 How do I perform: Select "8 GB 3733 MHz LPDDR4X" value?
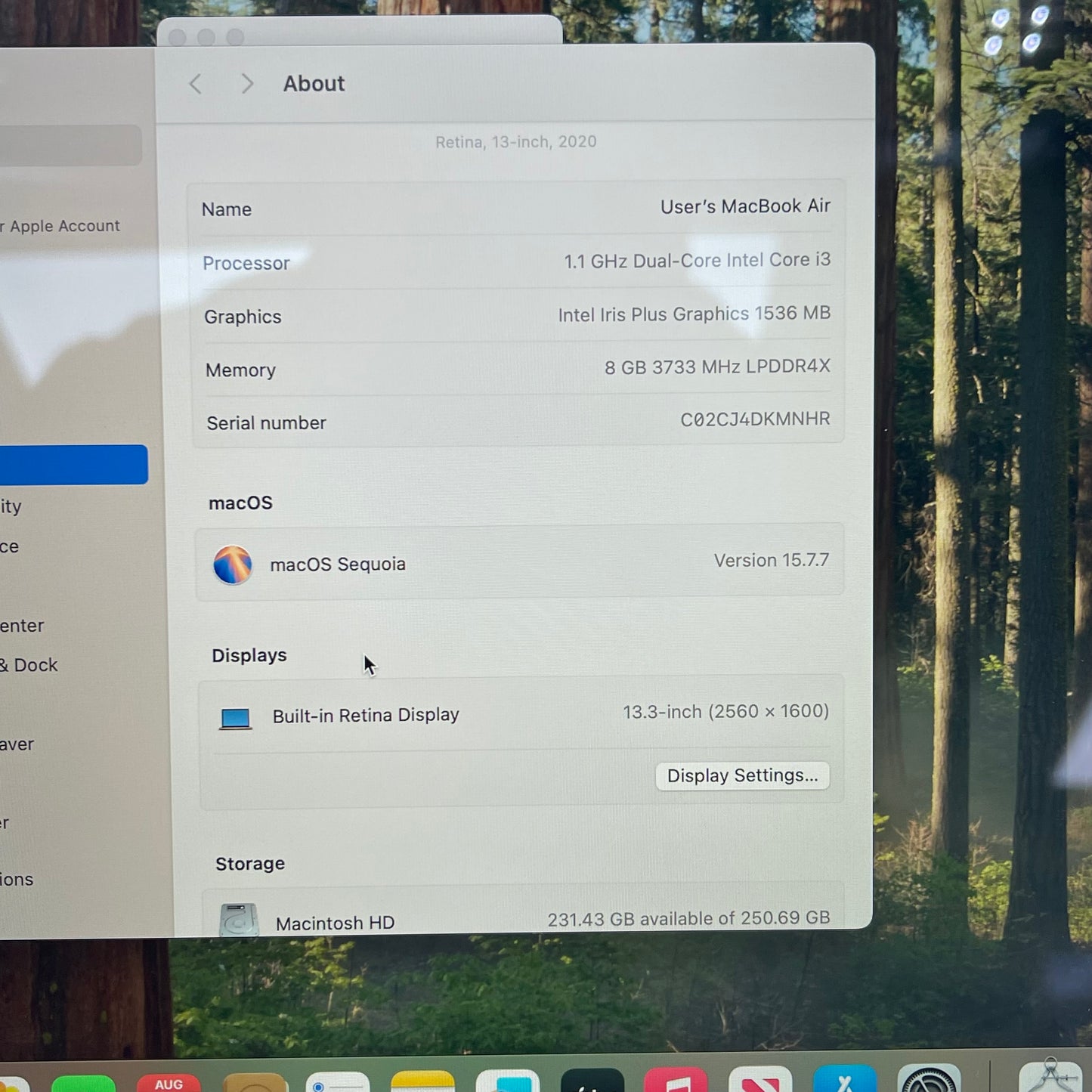[x=717, y=367]
